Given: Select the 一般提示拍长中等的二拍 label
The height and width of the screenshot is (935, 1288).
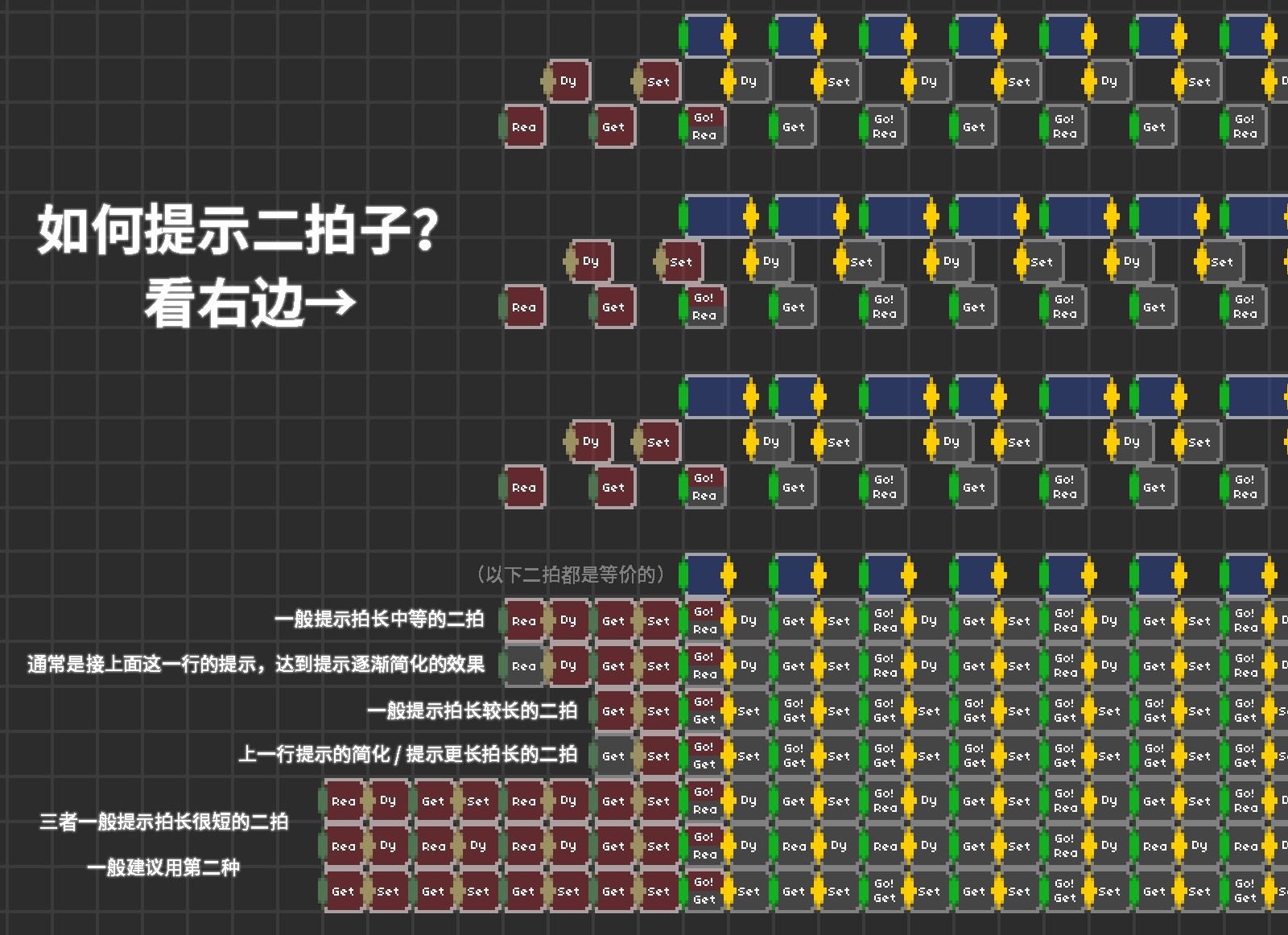Looking at the screenshot, I should point(379,619).
